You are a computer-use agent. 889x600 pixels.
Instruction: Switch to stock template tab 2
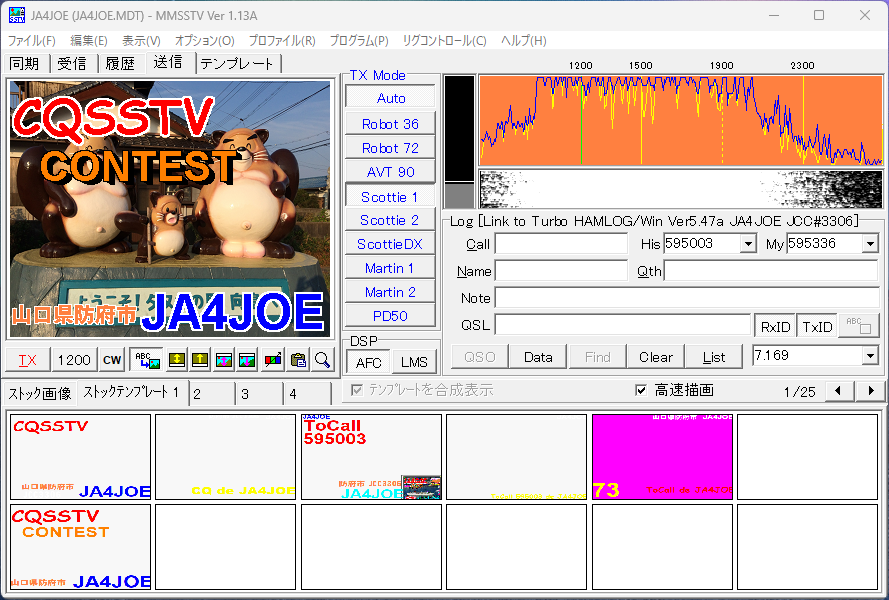[x=211, y=394]
